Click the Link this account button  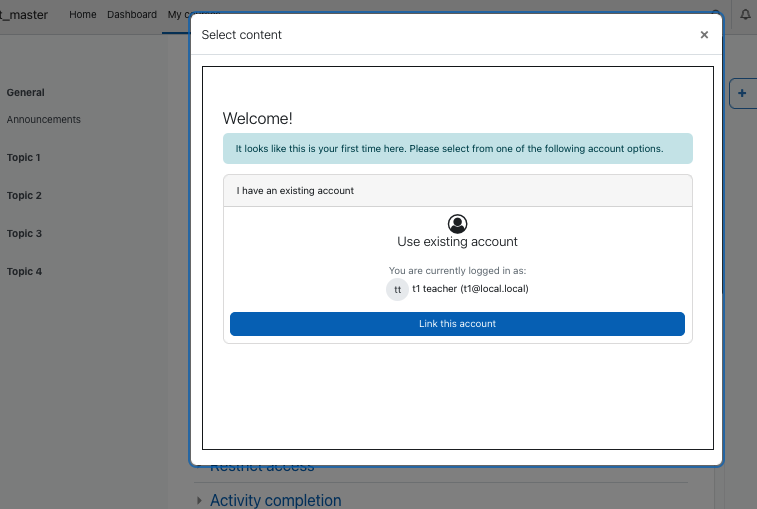pyautogui.click(x=457, y=324)
